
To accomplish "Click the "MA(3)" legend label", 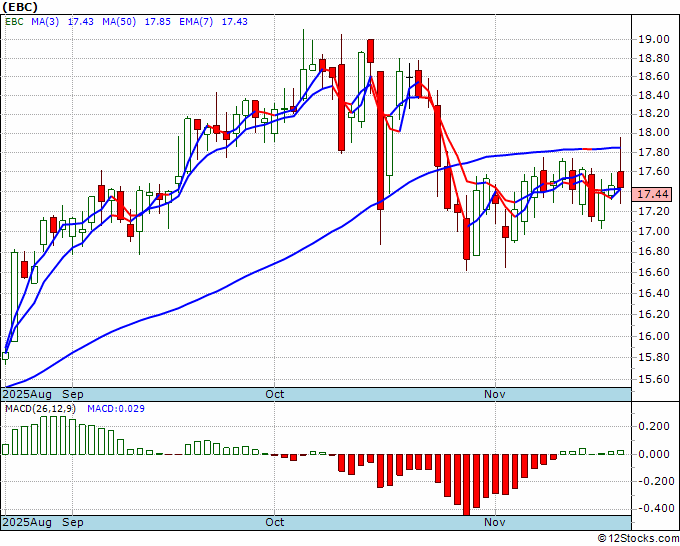I will (45, 22).
